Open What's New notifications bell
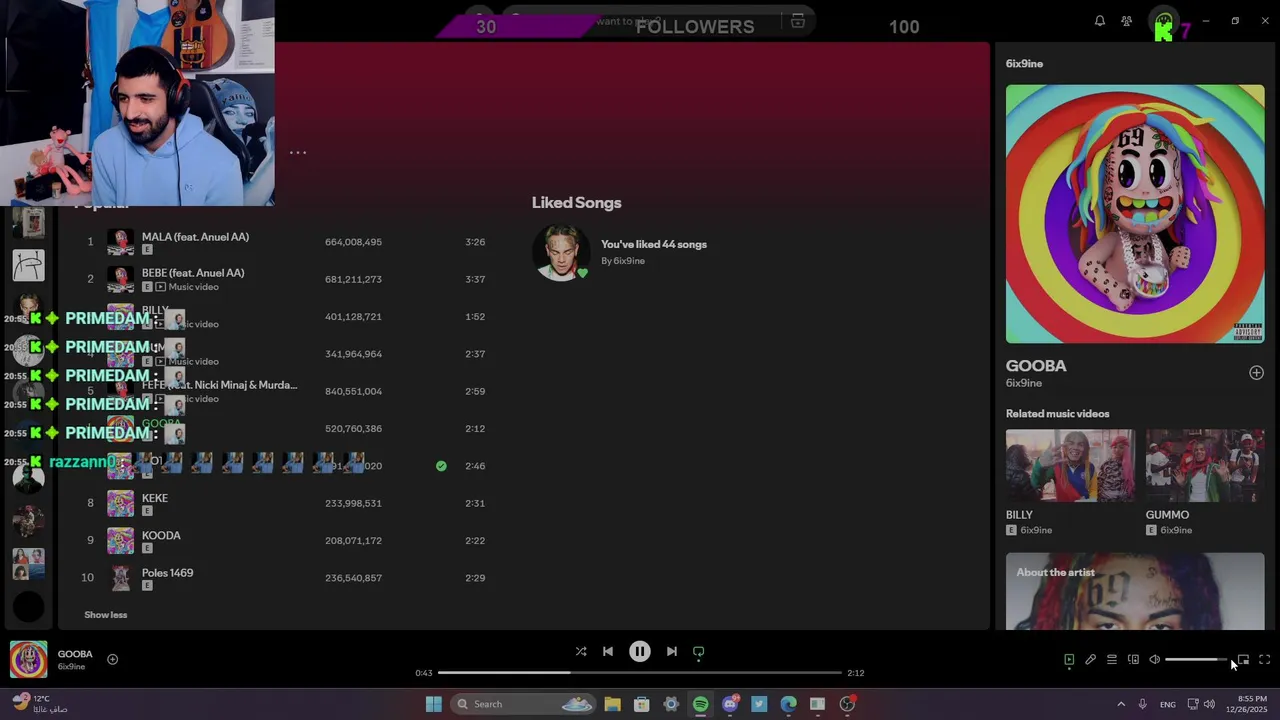Viewport: 1280px width, 720px height. (x=1100, y=21)
